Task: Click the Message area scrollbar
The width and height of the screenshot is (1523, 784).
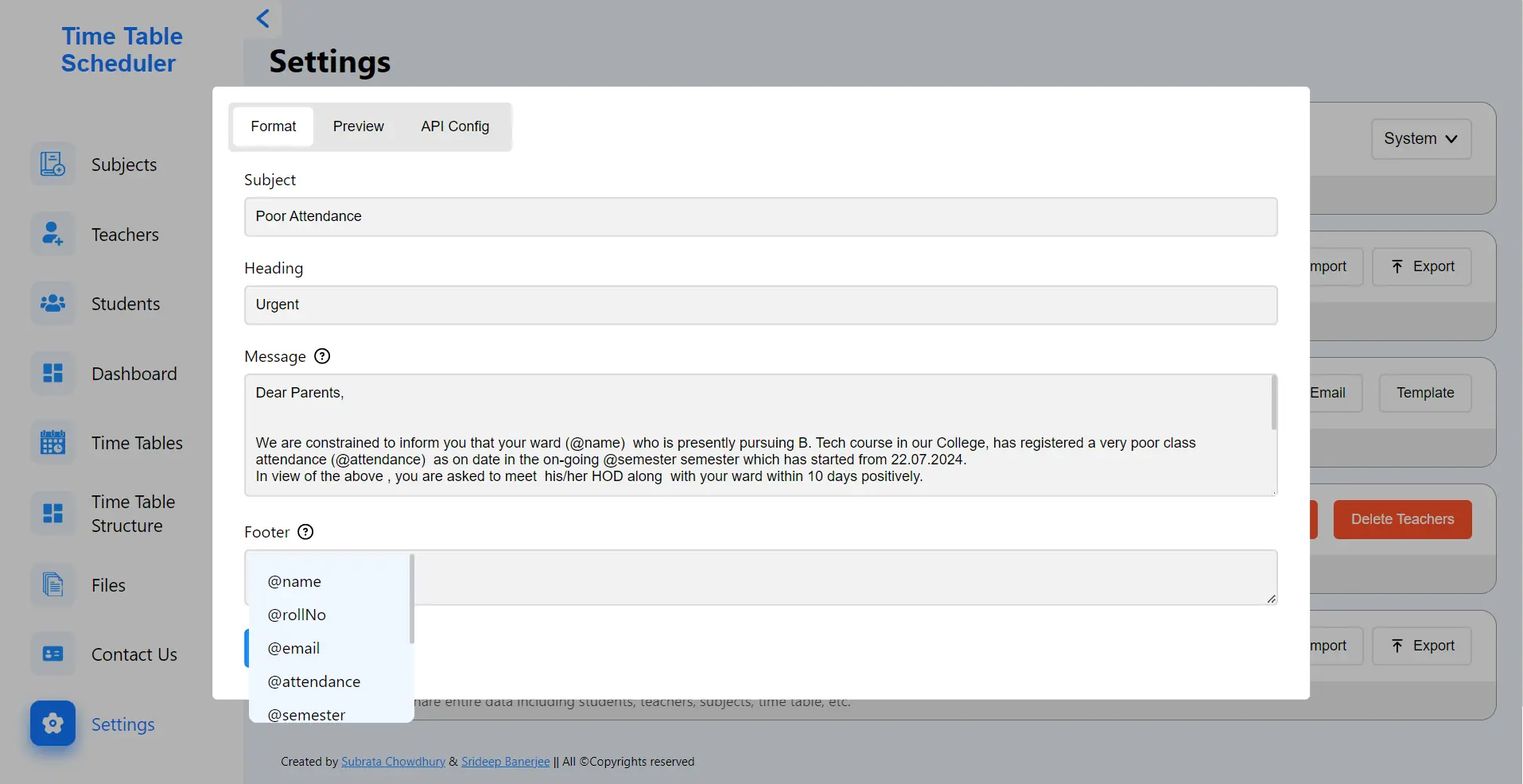Action: pyautogui.click(x=1274, y=402)
